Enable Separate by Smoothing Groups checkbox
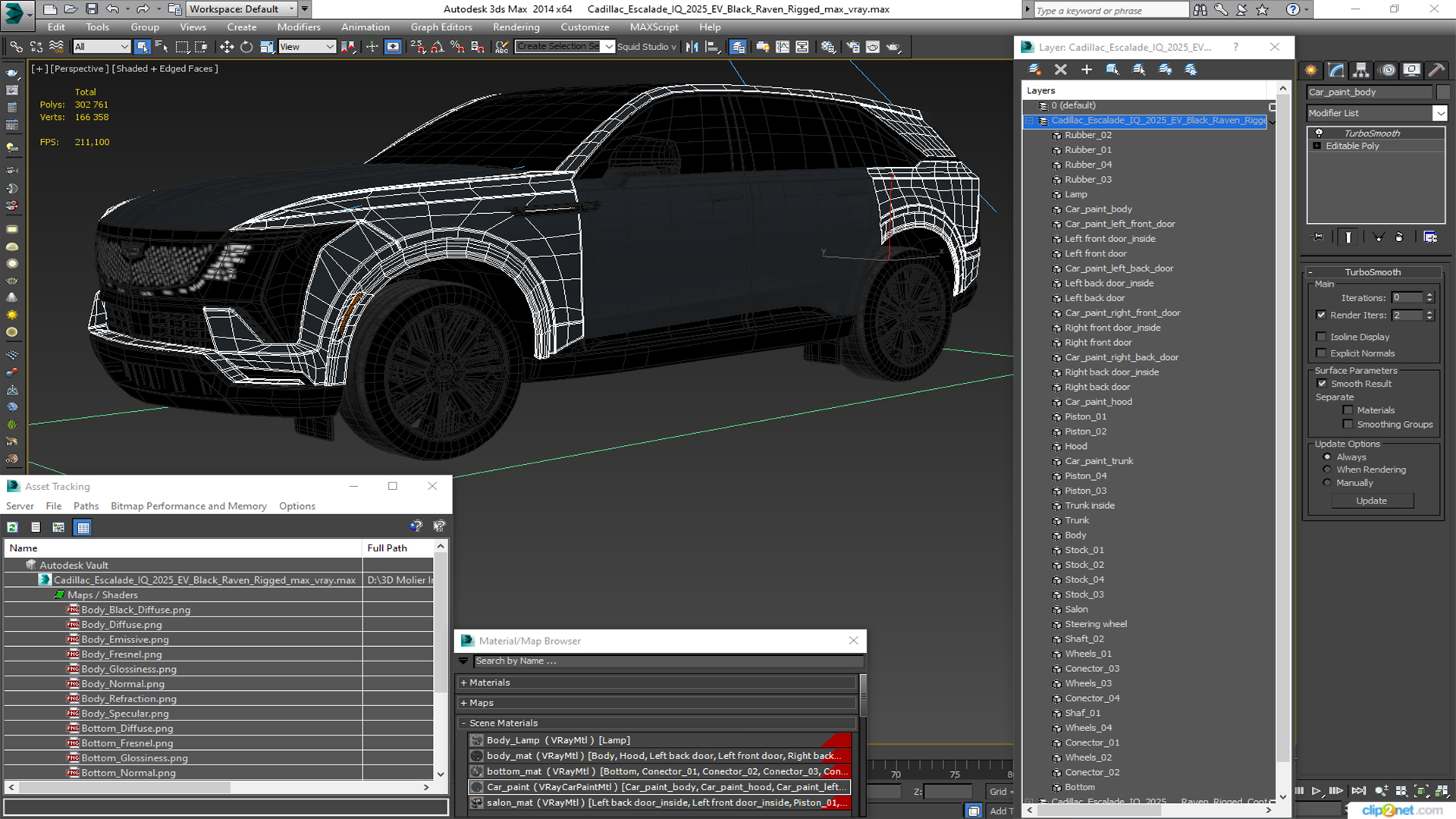Viewport: 1456px width, 819px height. (1348, 425)
